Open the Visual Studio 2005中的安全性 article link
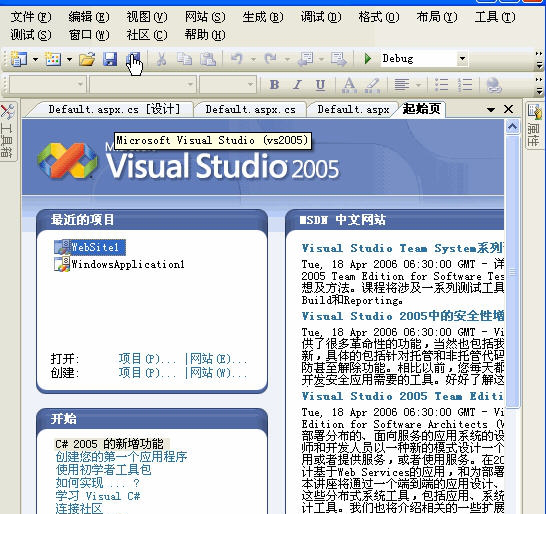 click(403, 316)
